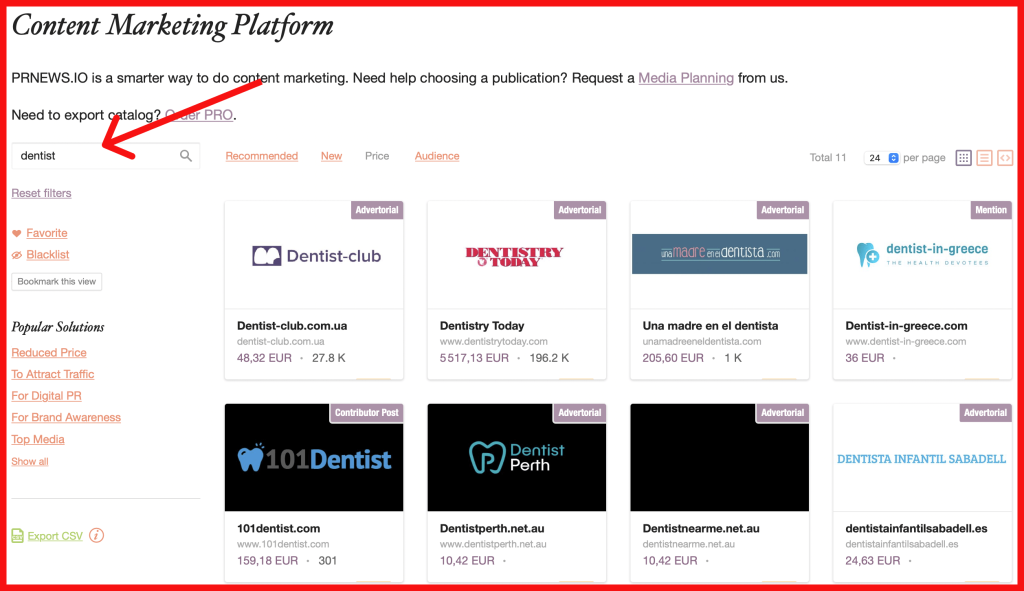Viewport: 1024px width, 591px height.
Task: Click the Total 11 results count
Action: pyautogui.click(x=827, y=157)
